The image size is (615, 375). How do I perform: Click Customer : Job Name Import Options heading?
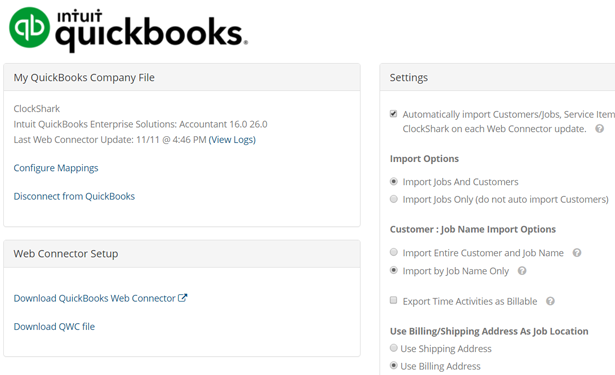coord(473,229)
